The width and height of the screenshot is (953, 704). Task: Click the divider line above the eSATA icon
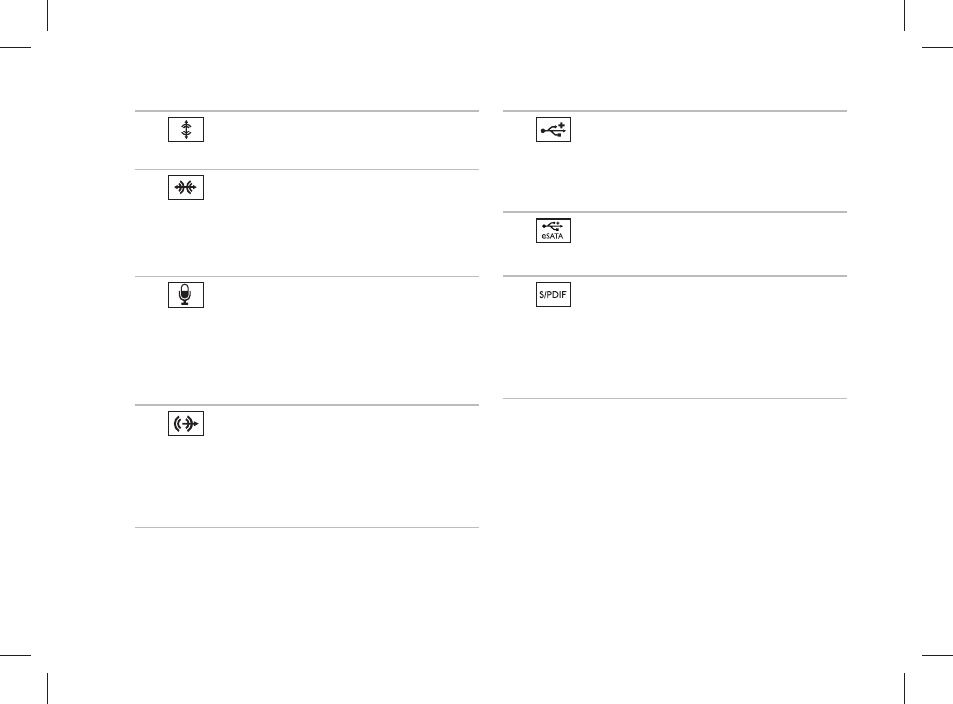click(675, 212)
